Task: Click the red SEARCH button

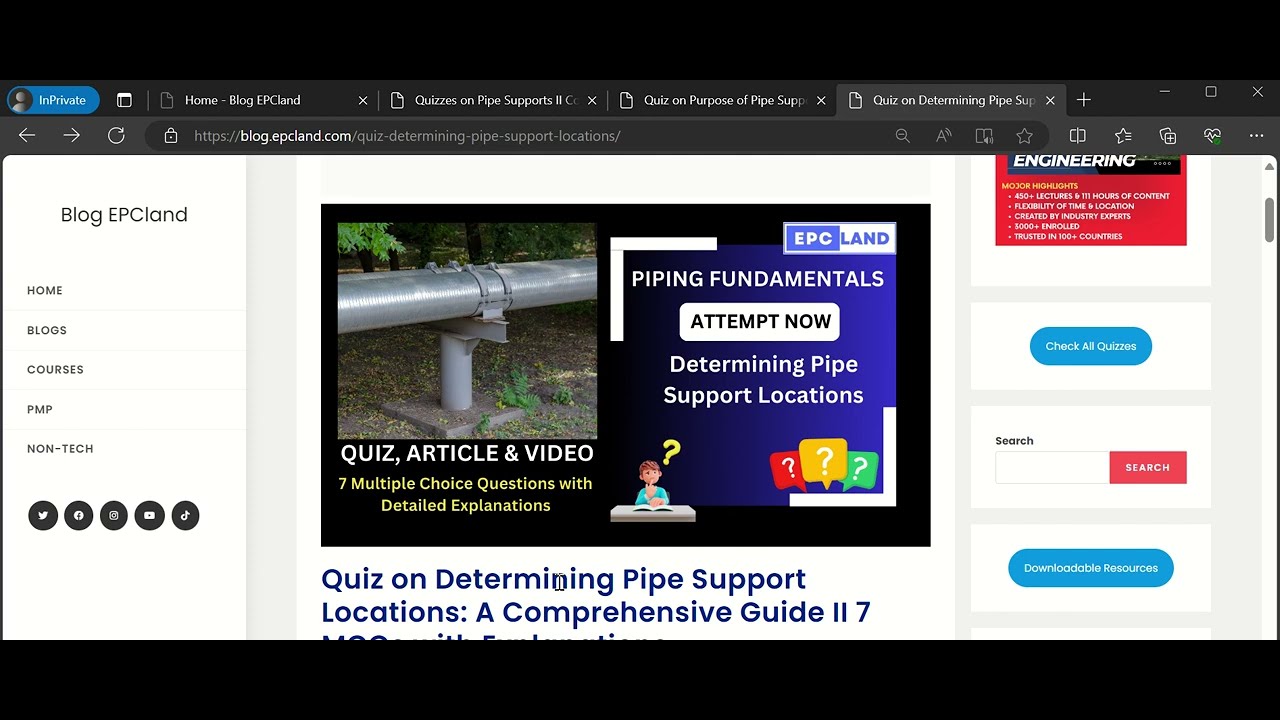Action: pos(1147,467)
